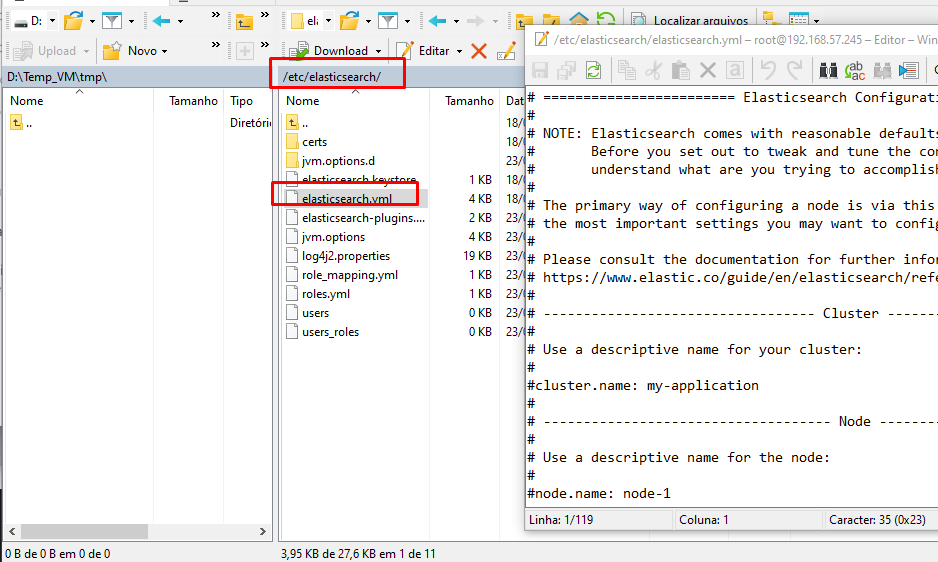Click the grayed forward arrow in remote toolbar
938x562 pixels.
tap(476, 21)
